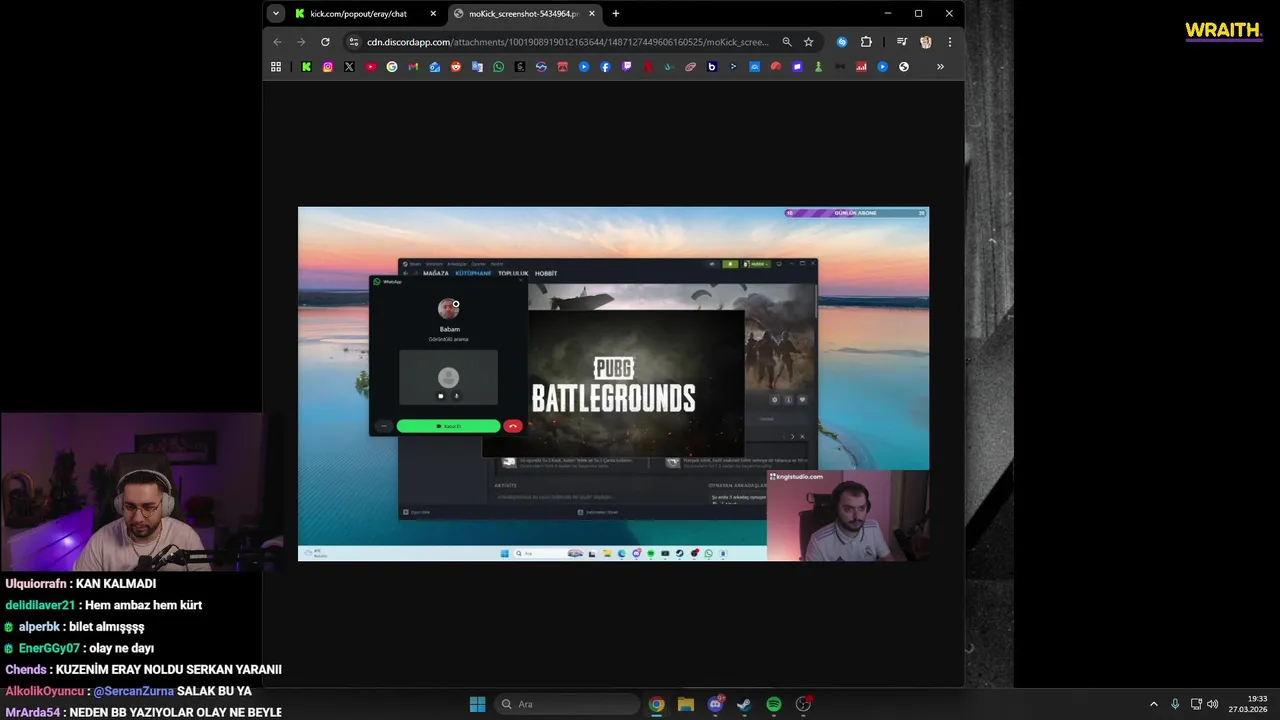Open the apps grid in bookmarks bar
The image size is (1280, 720).
pyautogui.click(x=276, y=67)
